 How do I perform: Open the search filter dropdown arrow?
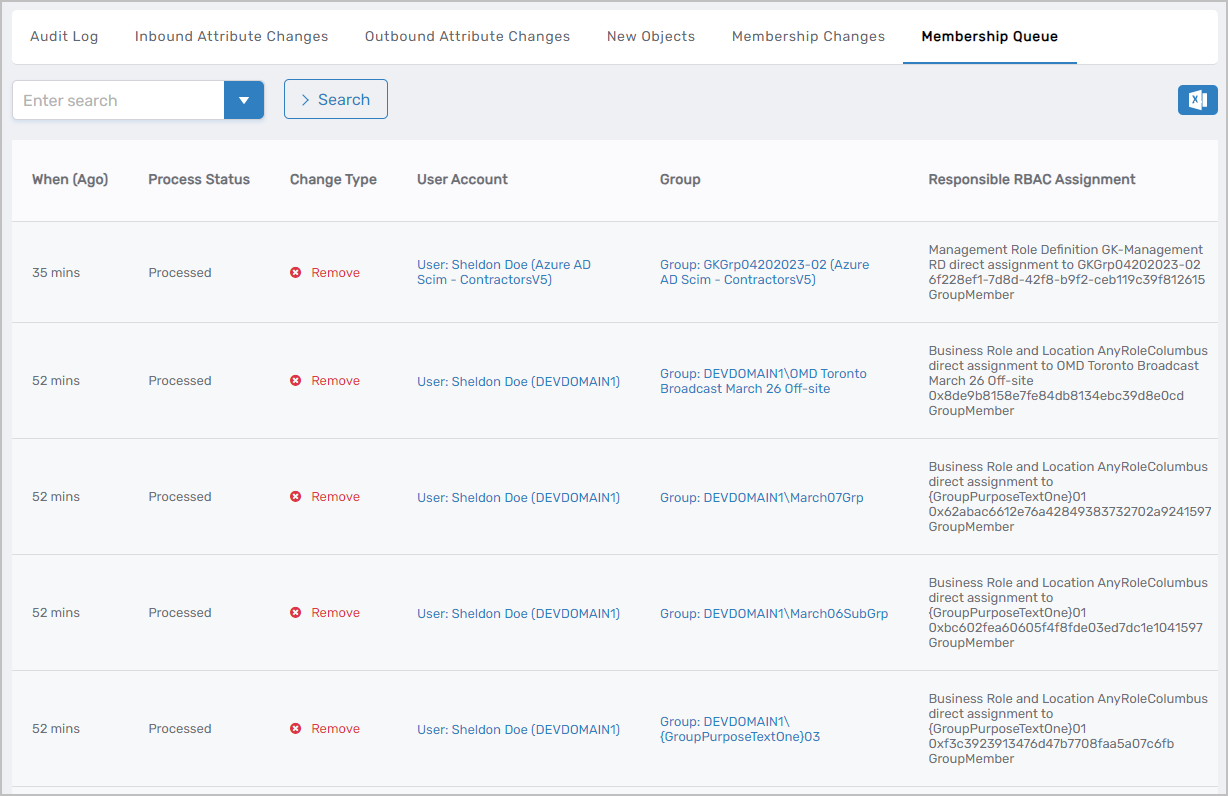[243, 100]
